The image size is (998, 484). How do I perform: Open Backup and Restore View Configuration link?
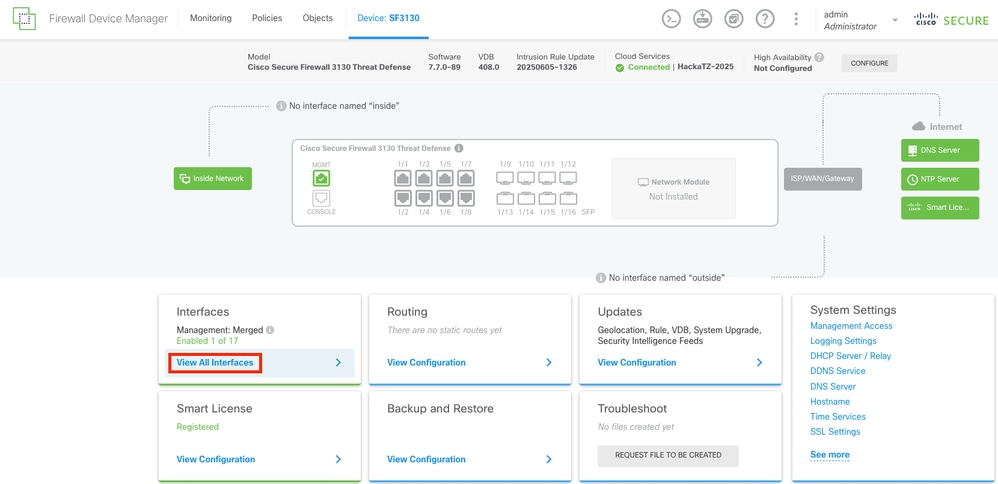click(x=426, y=459)
